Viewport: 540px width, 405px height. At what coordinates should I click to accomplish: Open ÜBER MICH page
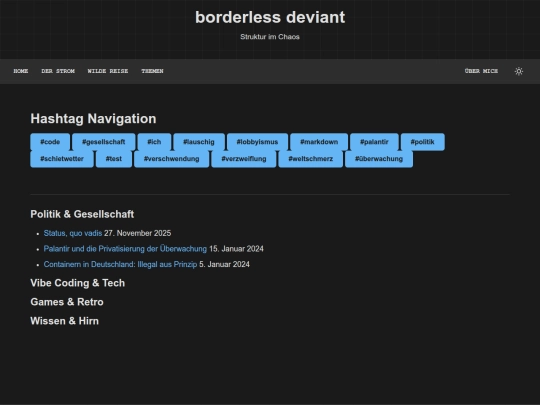coord(481,71)
